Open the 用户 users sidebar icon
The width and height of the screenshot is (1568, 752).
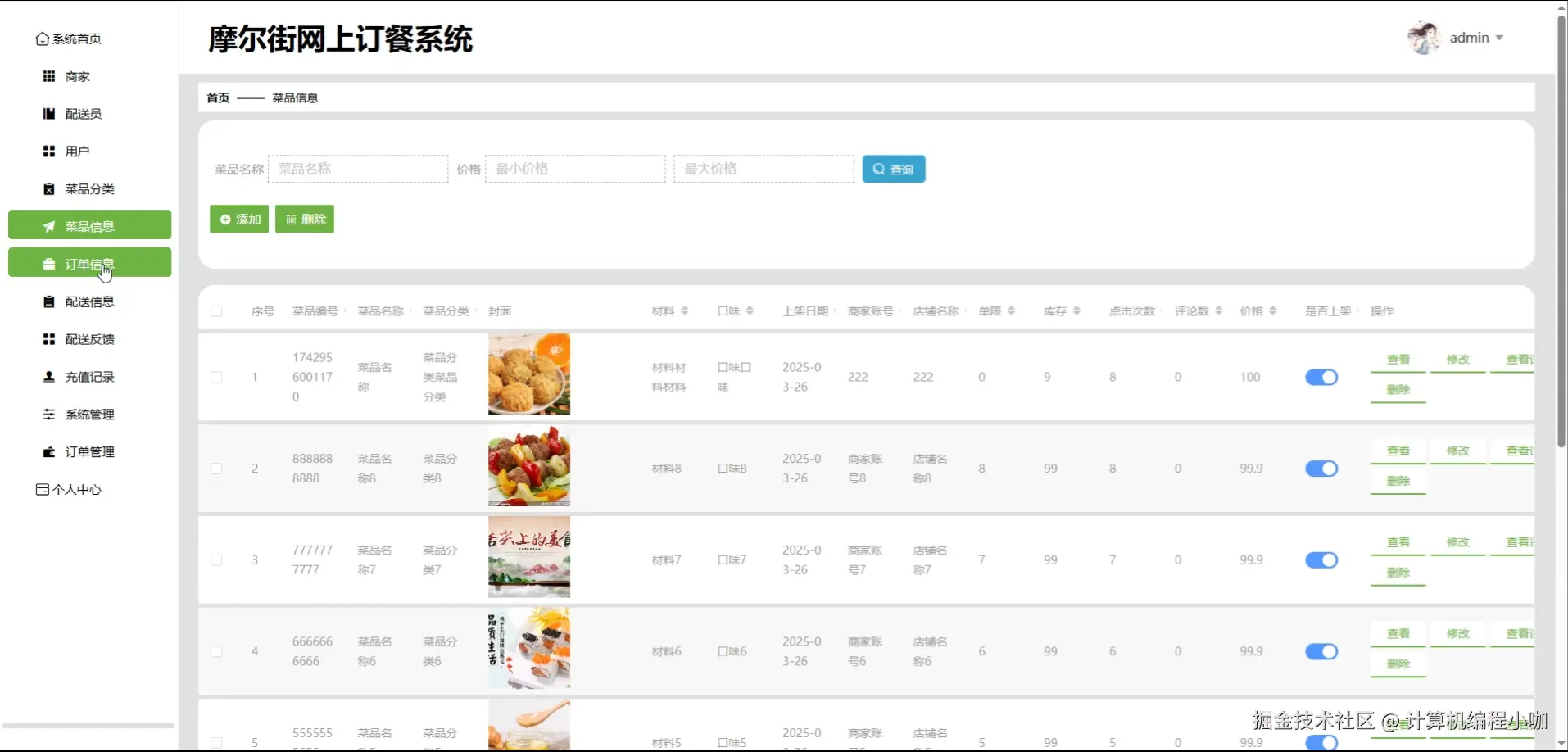coord(48,151)
